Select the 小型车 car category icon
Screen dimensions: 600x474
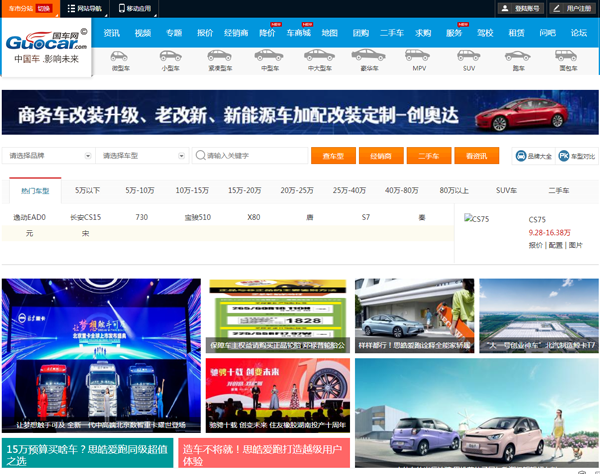[171, 56]
